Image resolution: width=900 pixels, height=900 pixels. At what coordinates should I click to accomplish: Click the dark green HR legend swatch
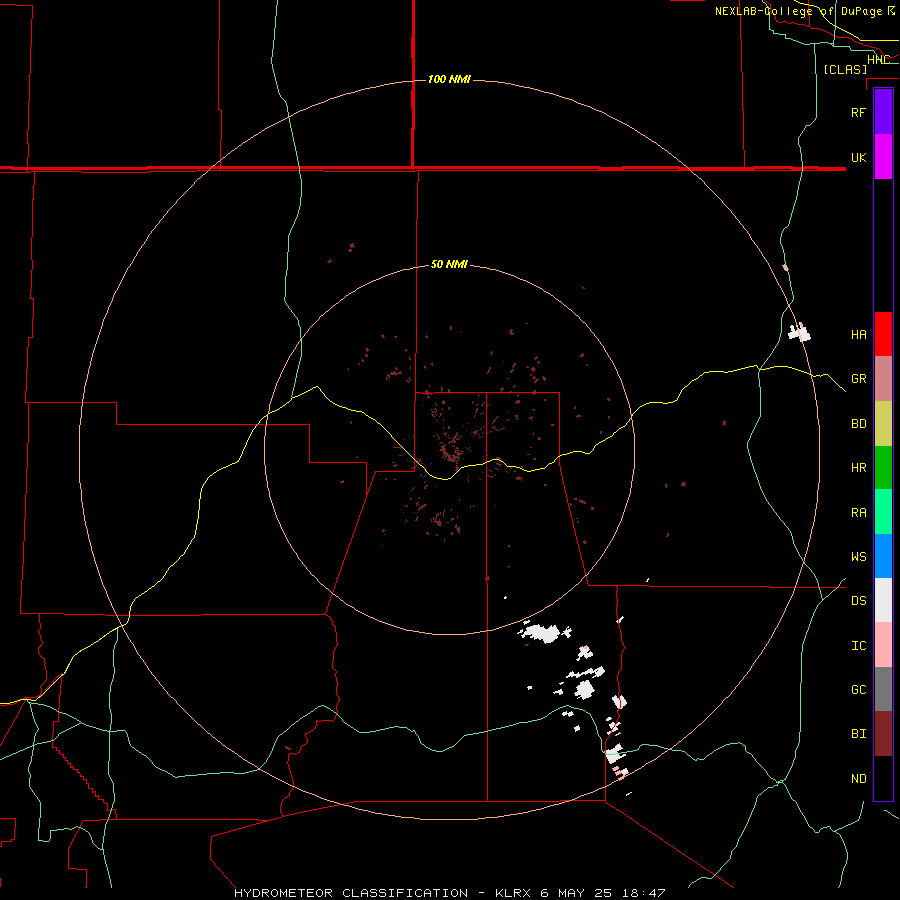click(x=883, y=467)
